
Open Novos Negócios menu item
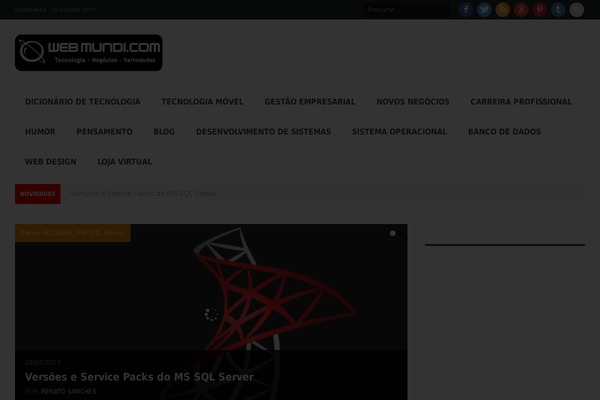click(413, 101)
